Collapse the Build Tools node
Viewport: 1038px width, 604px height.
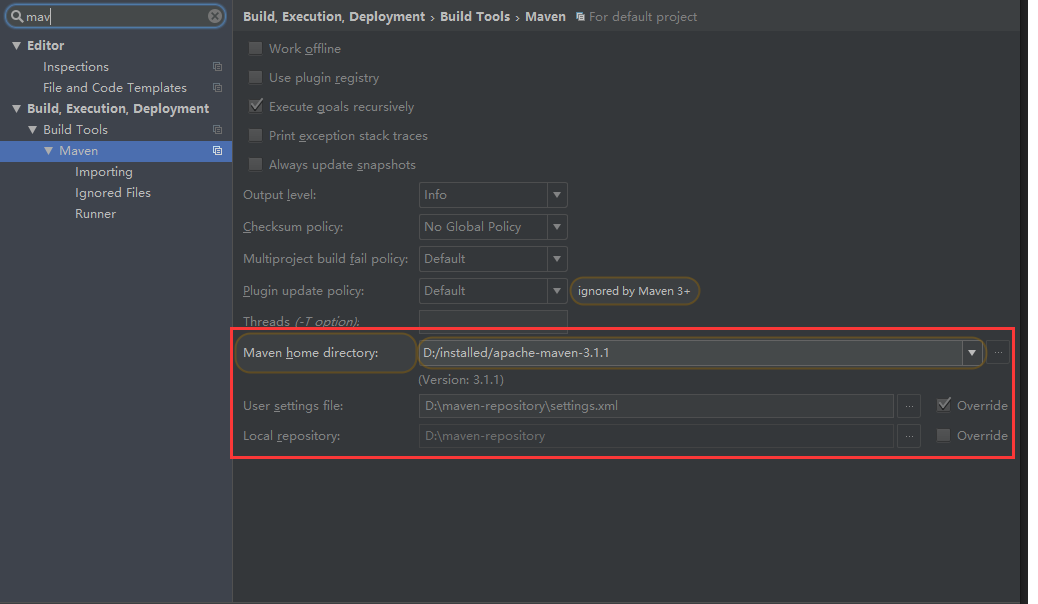tap(32, 130)
